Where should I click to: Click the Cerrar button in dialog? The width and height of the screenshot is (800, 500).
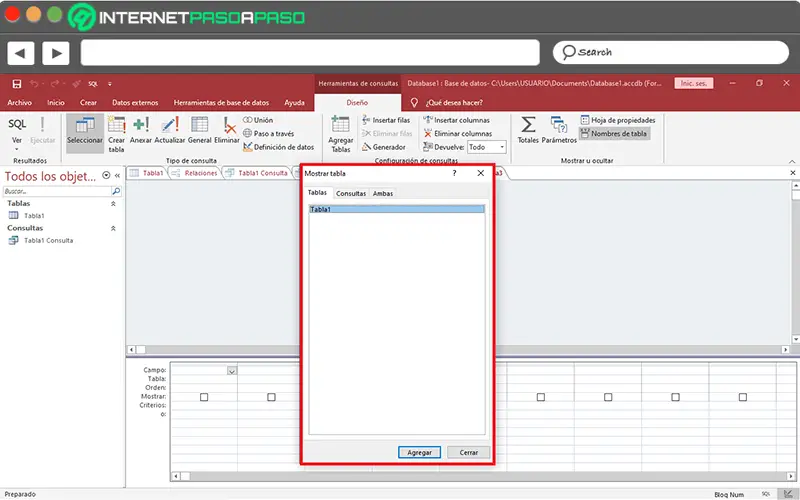(468, 453)
